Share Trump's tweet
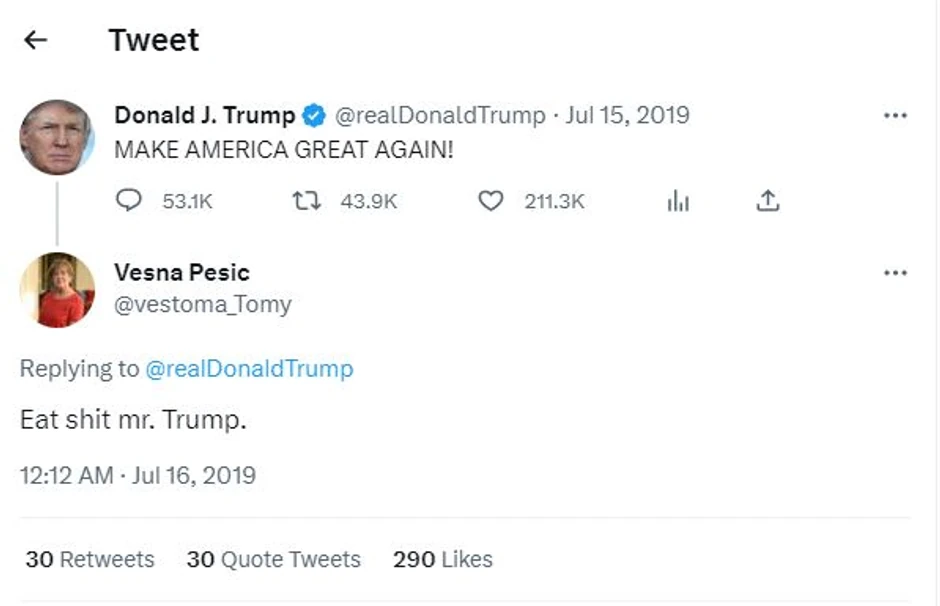 click(768, 200)
